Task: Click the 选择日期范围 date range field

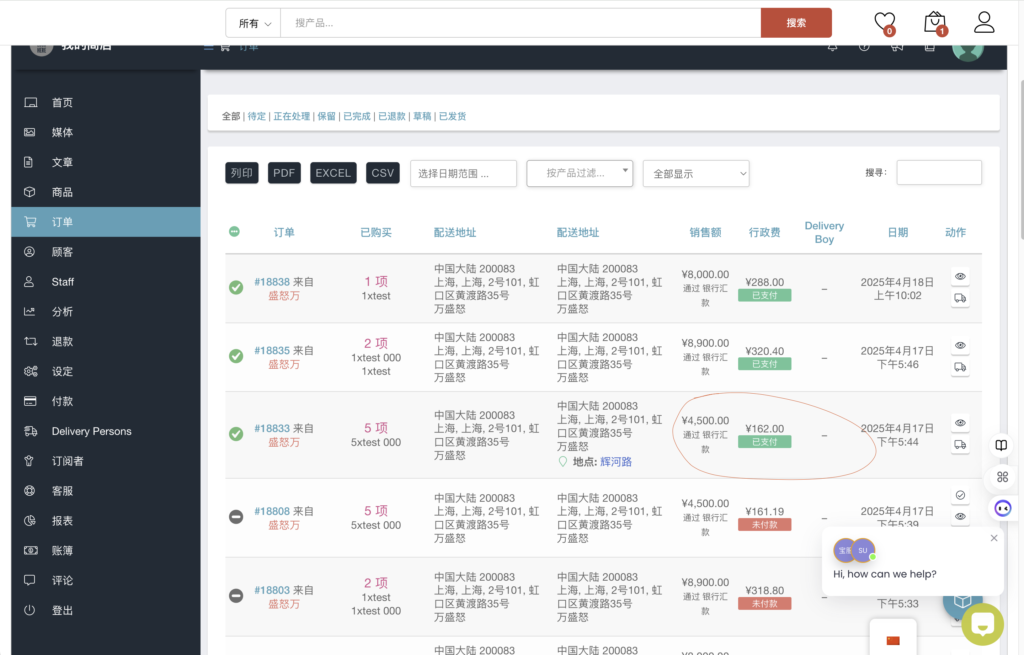Action: click(x=463, y=173)
